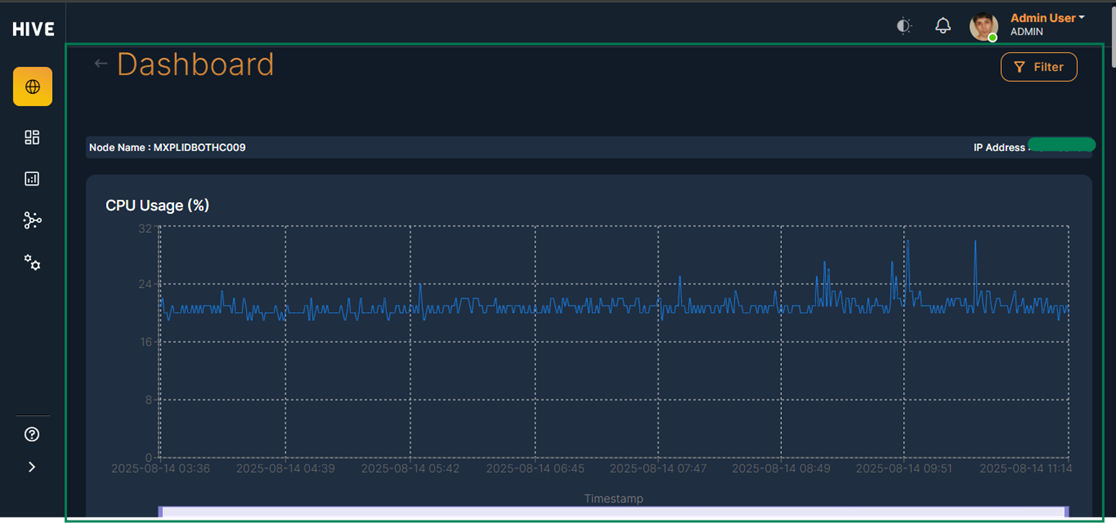This screenshot has height=523, width=1116.
Task: Expand the sidebar using the bottom chevron
Action: point(32,466)
